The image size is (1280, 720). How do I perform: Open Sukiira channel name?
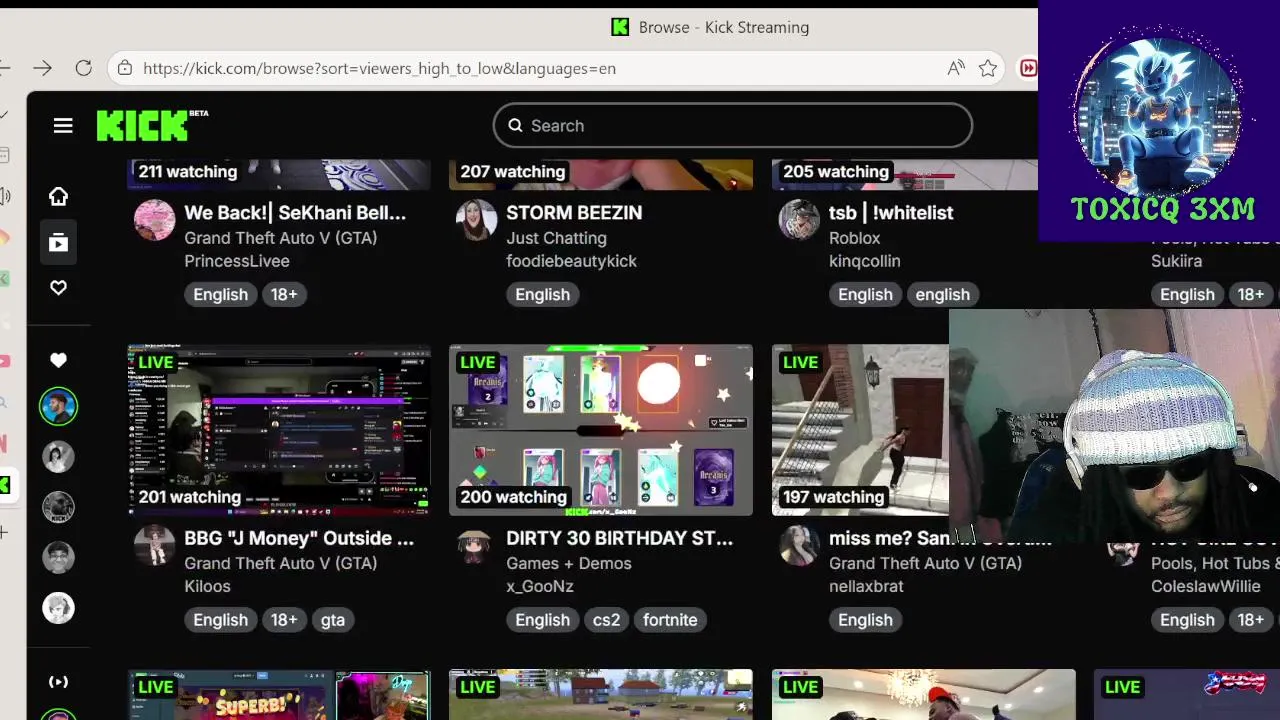coord(1177,261)
